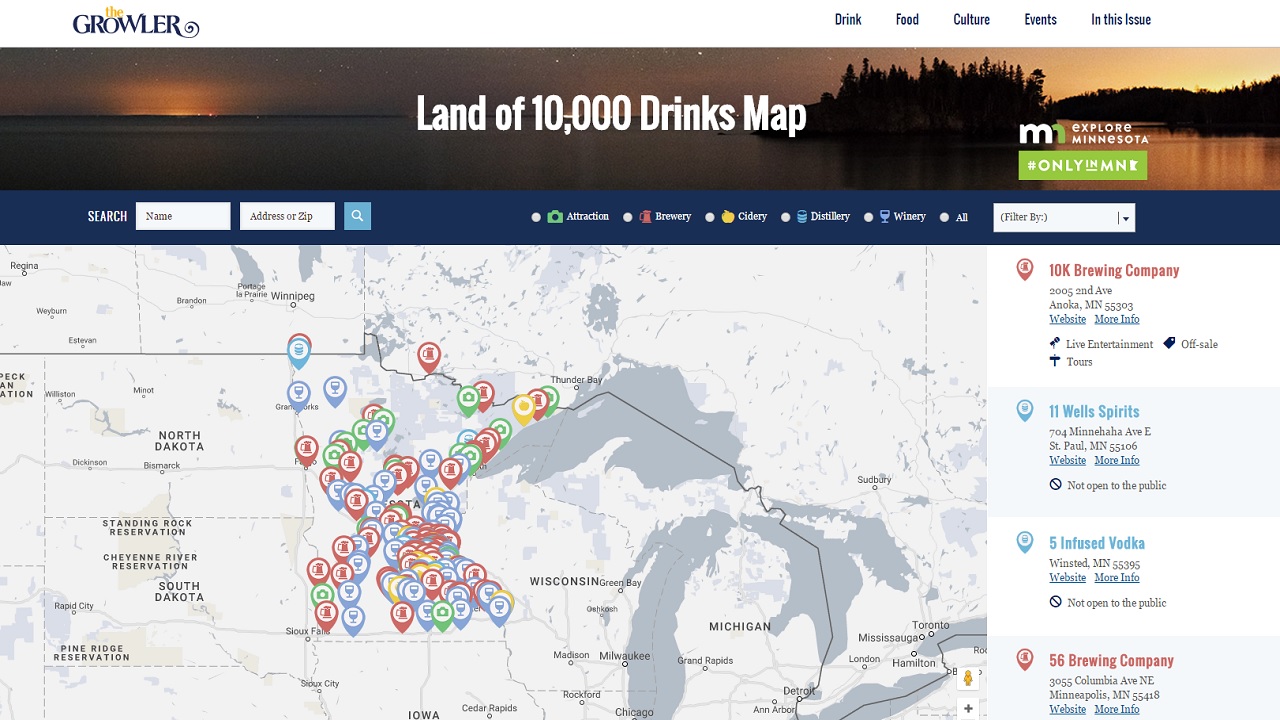Viewport: 1280px width, 720px height.
Task: Select the Winery radio button
Action: [868, 216]
